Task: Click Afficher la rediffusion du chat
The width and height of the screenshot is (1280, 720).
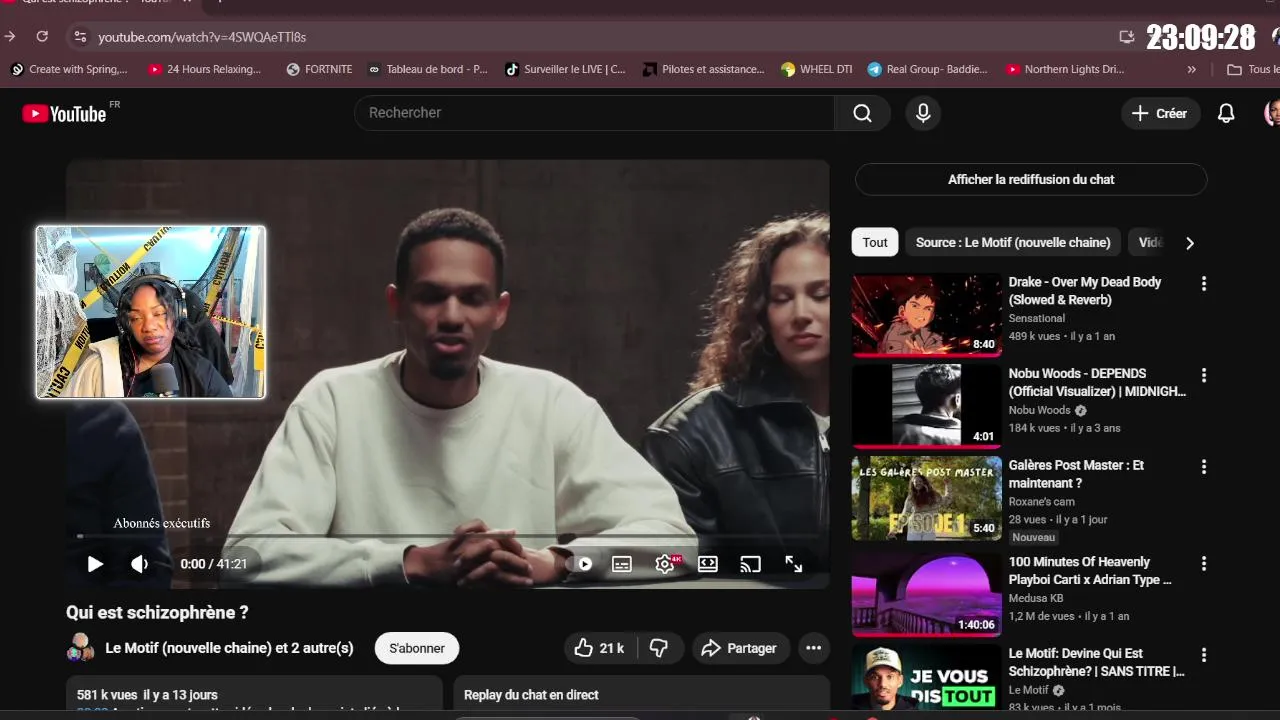Action: pos(1031,179)
